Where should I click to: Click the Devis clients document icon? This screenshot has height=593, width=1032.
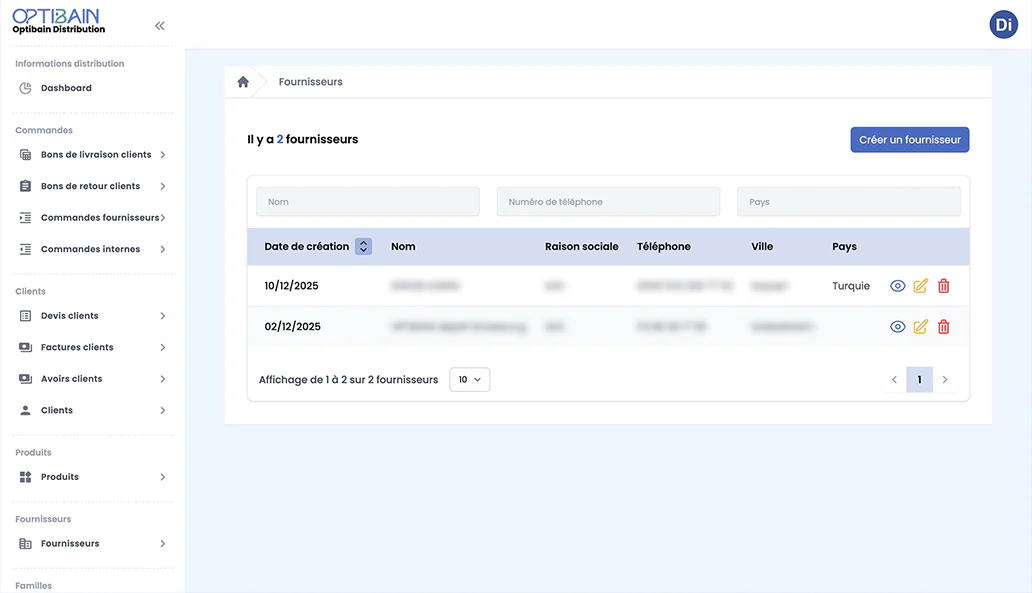(25, 316)
